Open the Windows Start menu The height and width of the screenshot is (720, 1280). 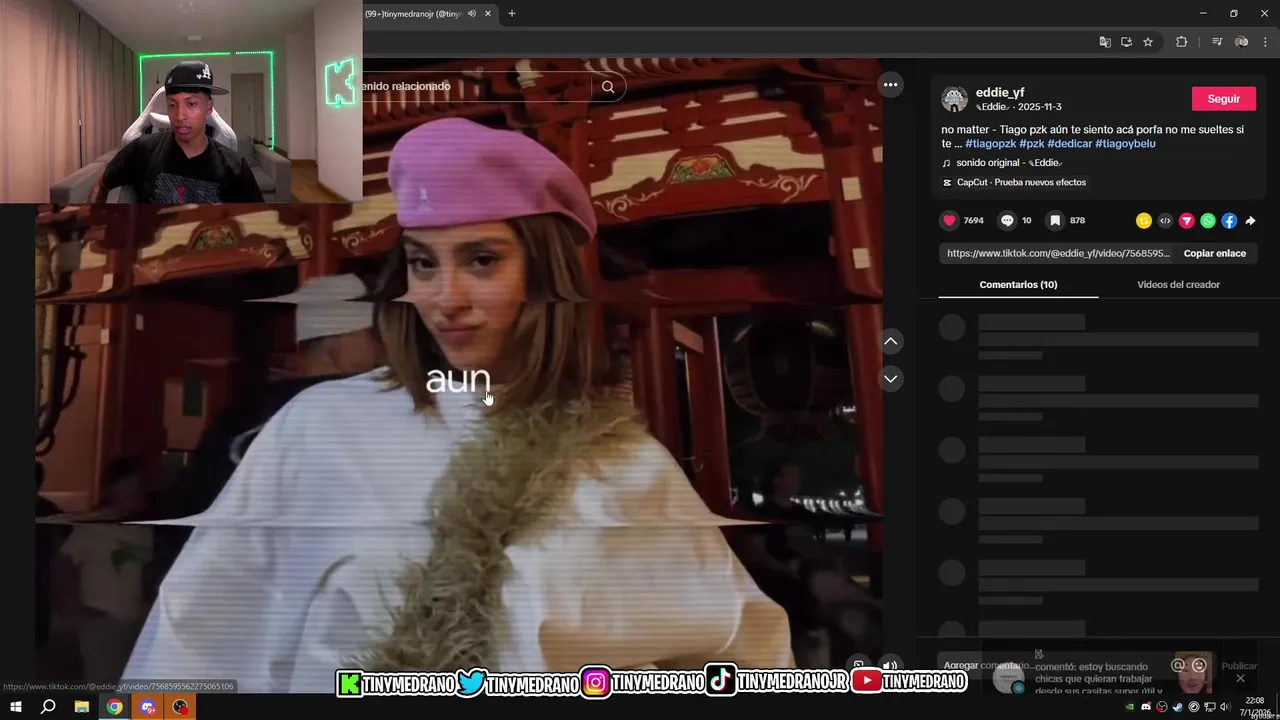(x=16, y=707)
